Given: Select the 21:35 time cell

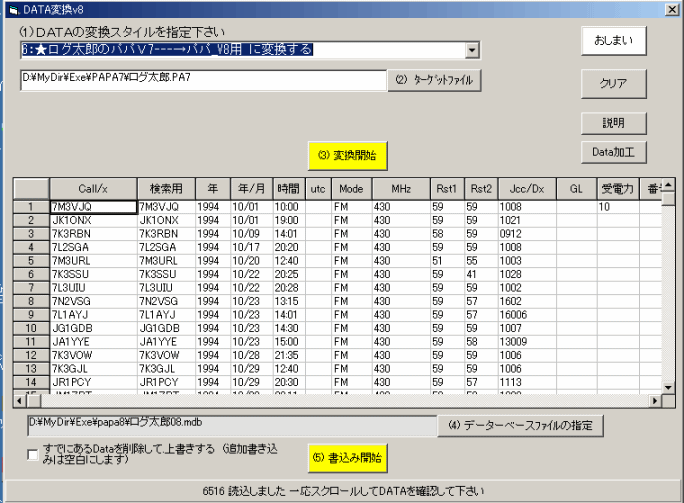Looking at the screenshot, I should [289, 356].
